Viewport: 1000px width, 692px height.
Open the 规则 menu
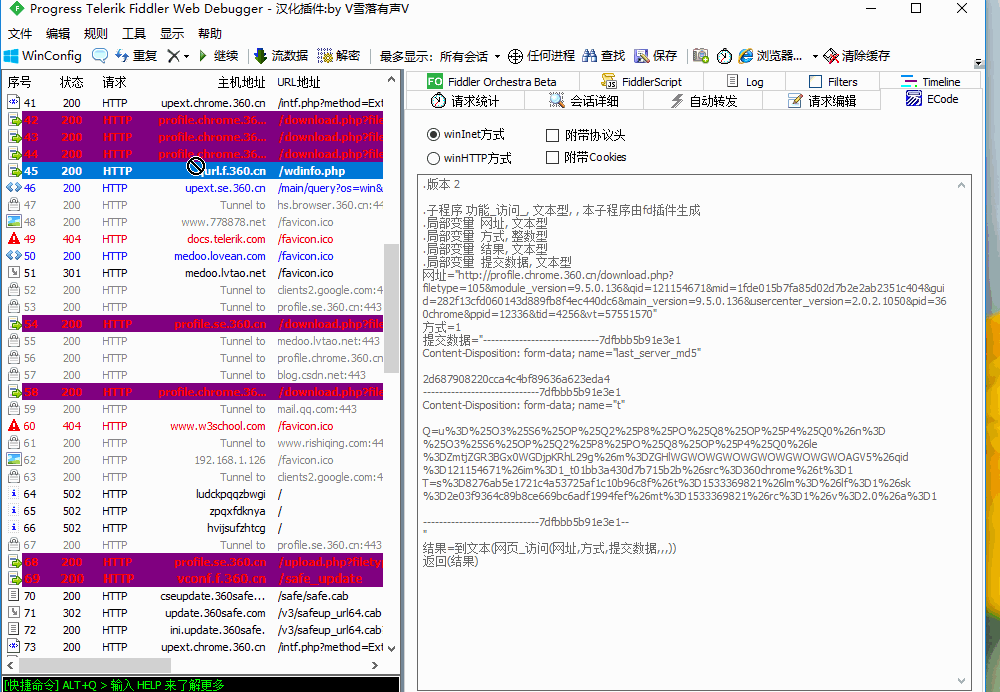[x=96, y=34]
